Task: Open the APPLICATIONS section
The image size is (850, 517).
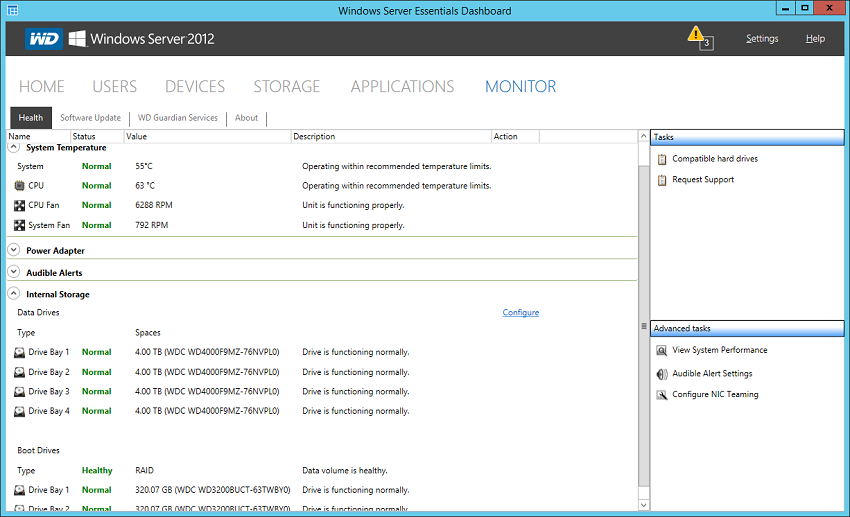Action: 402,87
